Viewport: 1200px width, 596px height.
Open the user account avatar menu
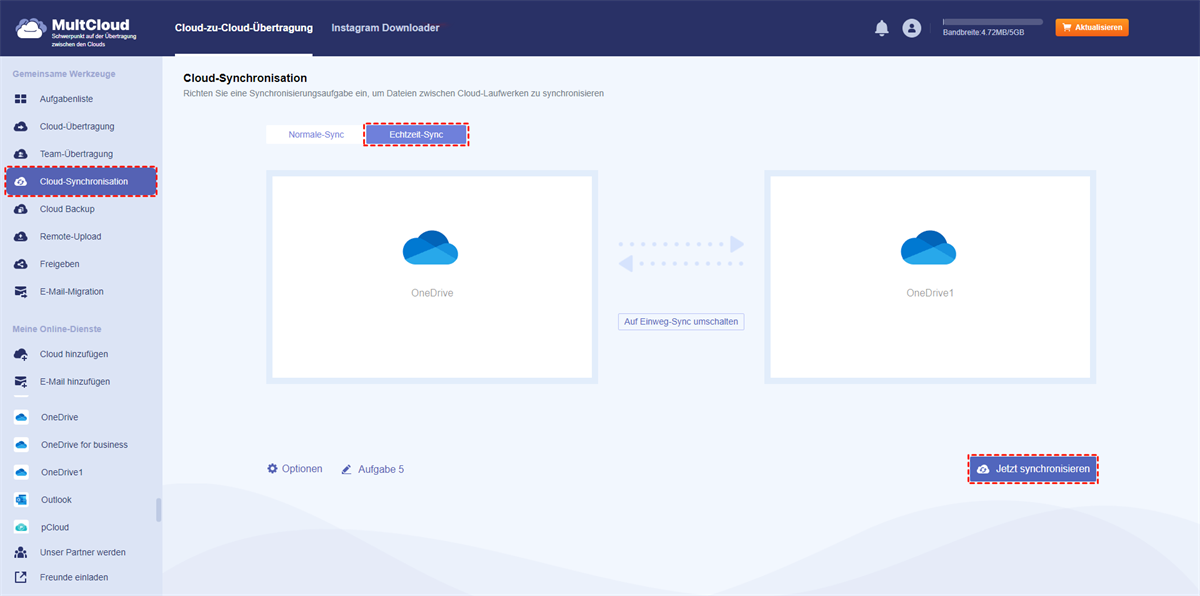click(911, 28)
